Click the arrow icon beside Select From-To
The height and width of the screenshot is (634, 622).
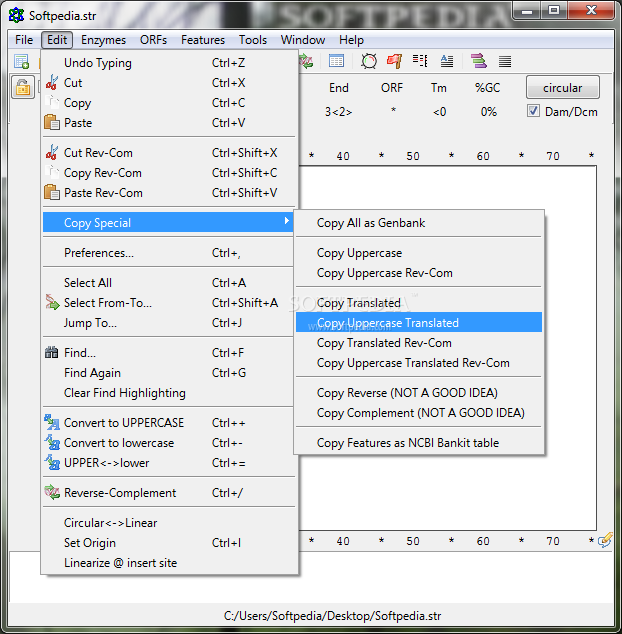click(52, 302)
